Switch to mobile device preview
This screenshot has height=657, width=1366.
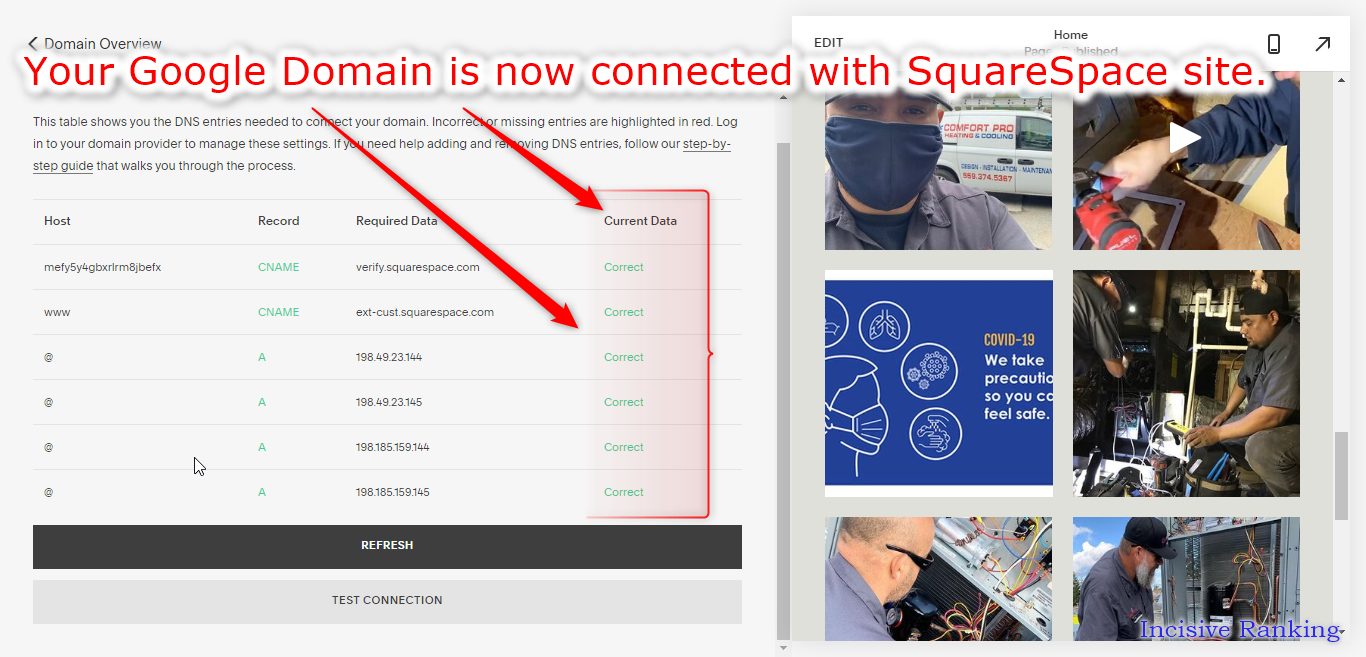[1273, 44]
